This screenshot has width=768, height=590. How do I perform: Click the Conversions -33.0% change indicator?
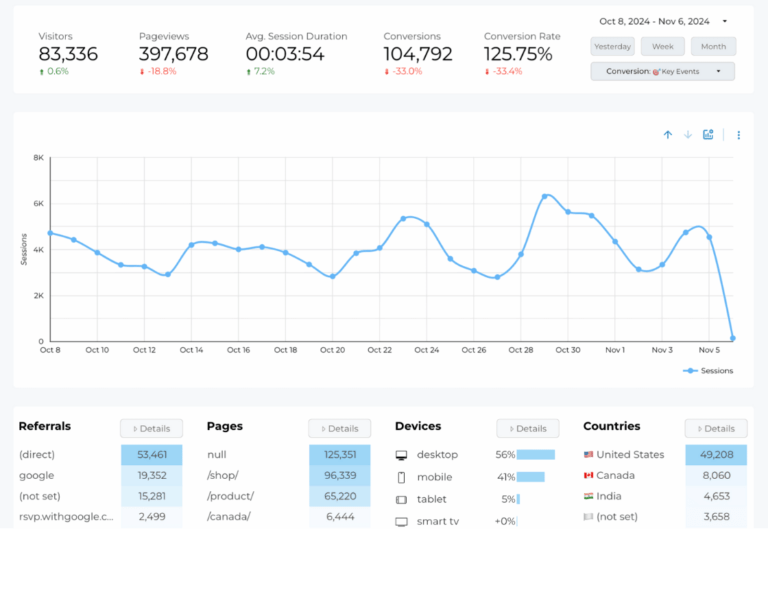pyautogui.click(x=403, y=71)
